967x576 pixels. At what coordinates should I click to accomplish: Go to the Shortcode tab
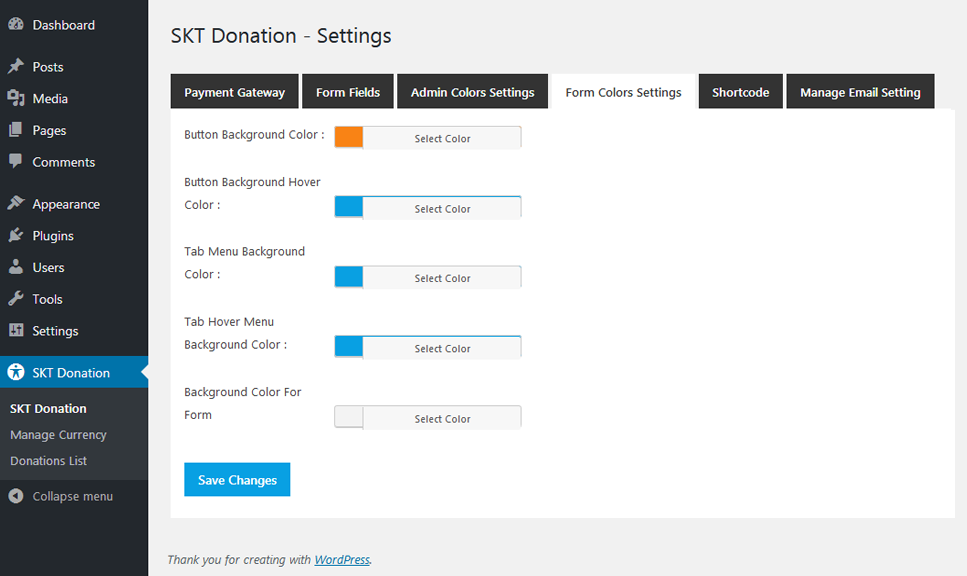pos(740,92)
